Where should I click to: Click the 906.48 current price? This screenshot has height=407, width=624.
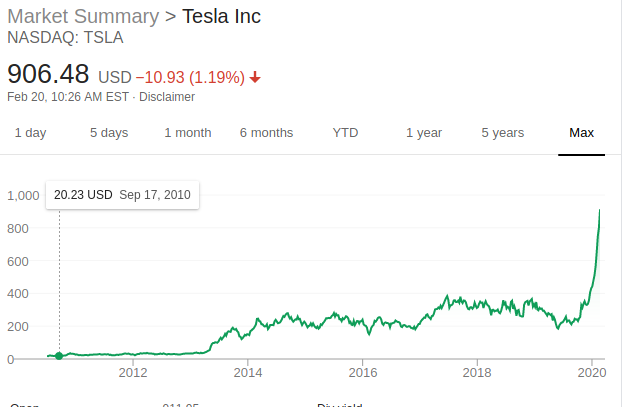48,74
